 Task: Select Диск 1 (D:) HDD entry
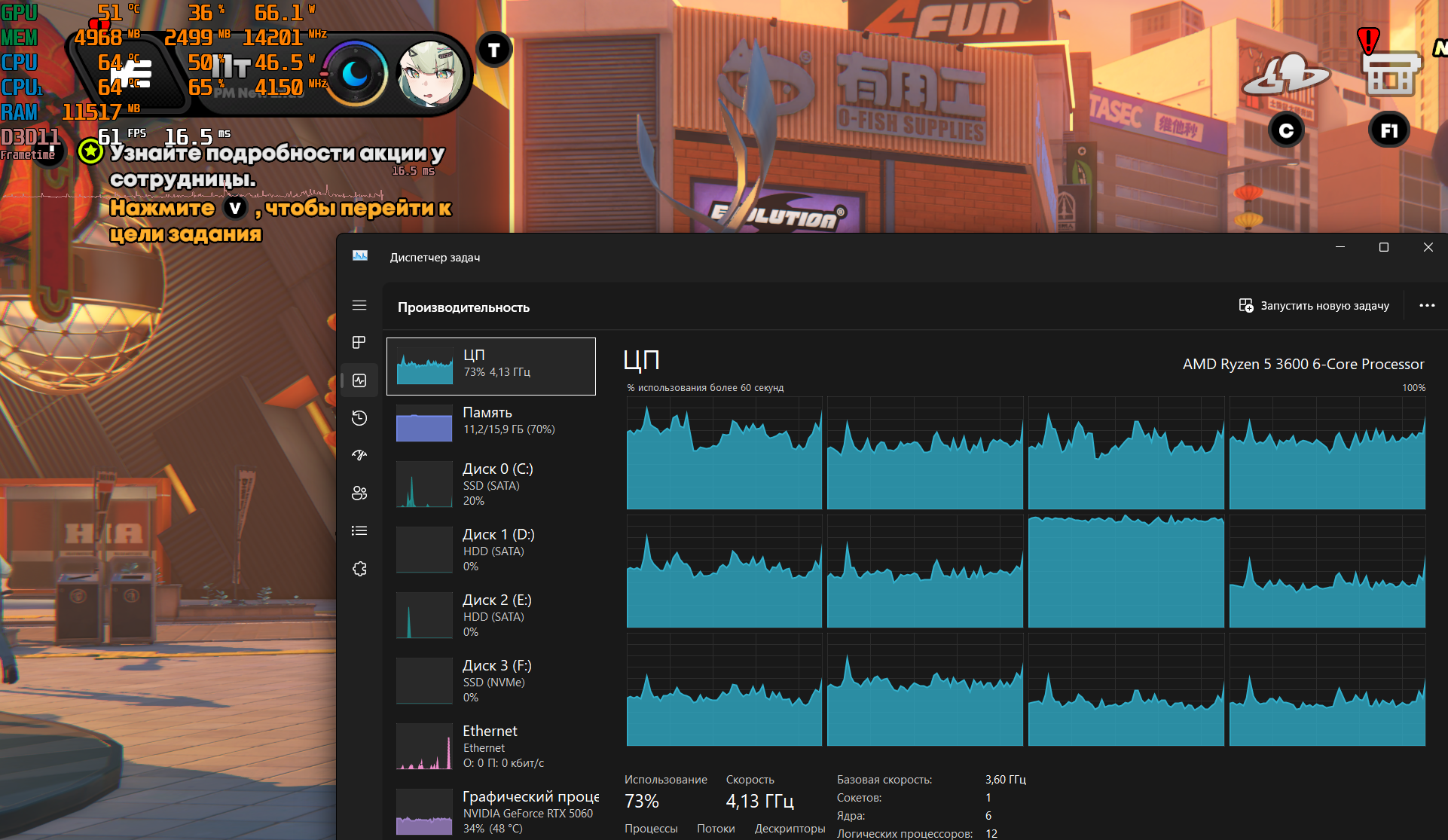pos(491,550)
